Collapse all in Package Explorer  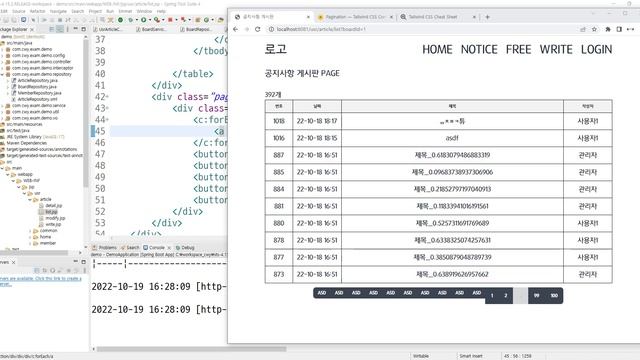[x=52, y=29]
